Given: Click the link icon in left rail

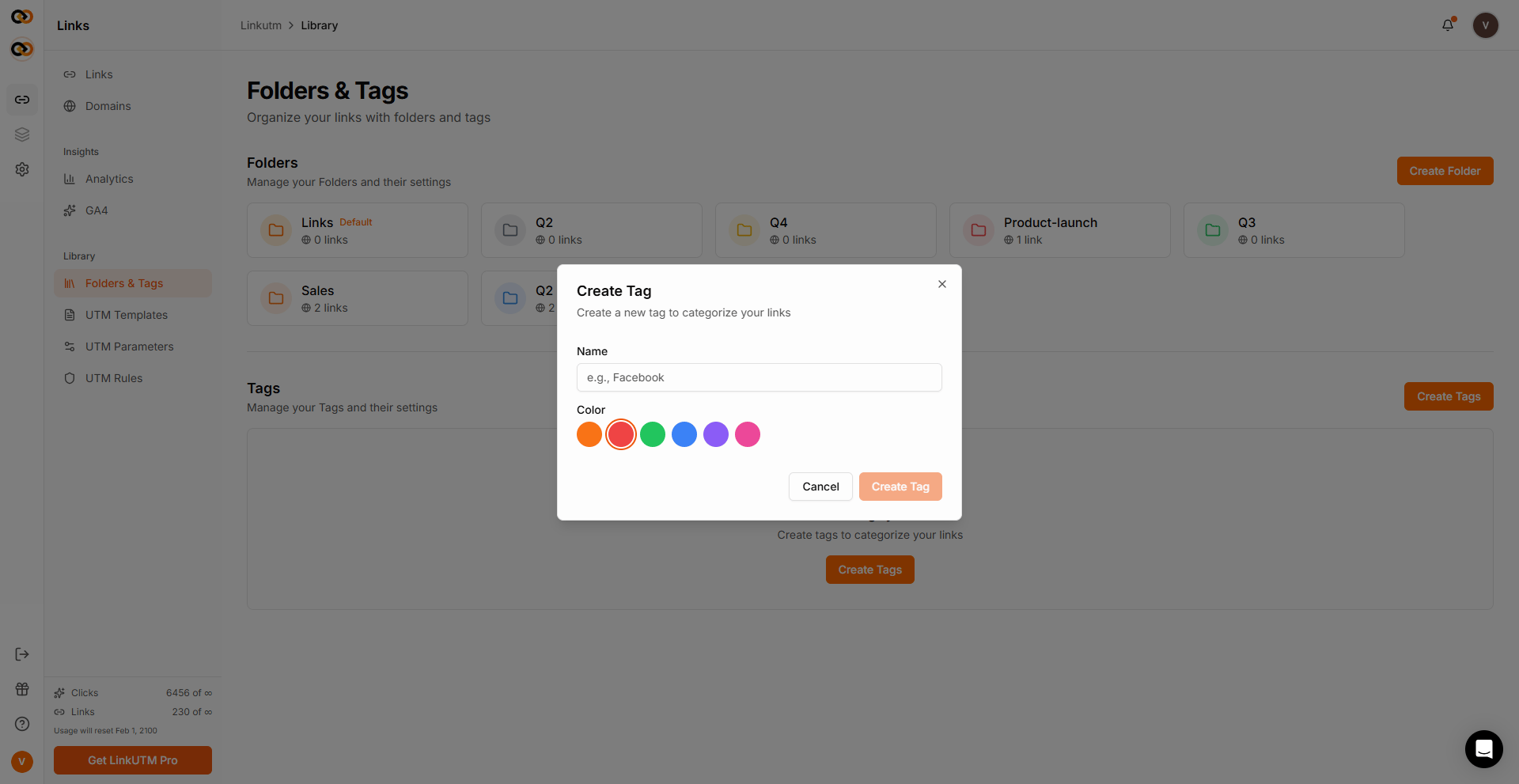Looking at the screenshot, I should [22, 100].
